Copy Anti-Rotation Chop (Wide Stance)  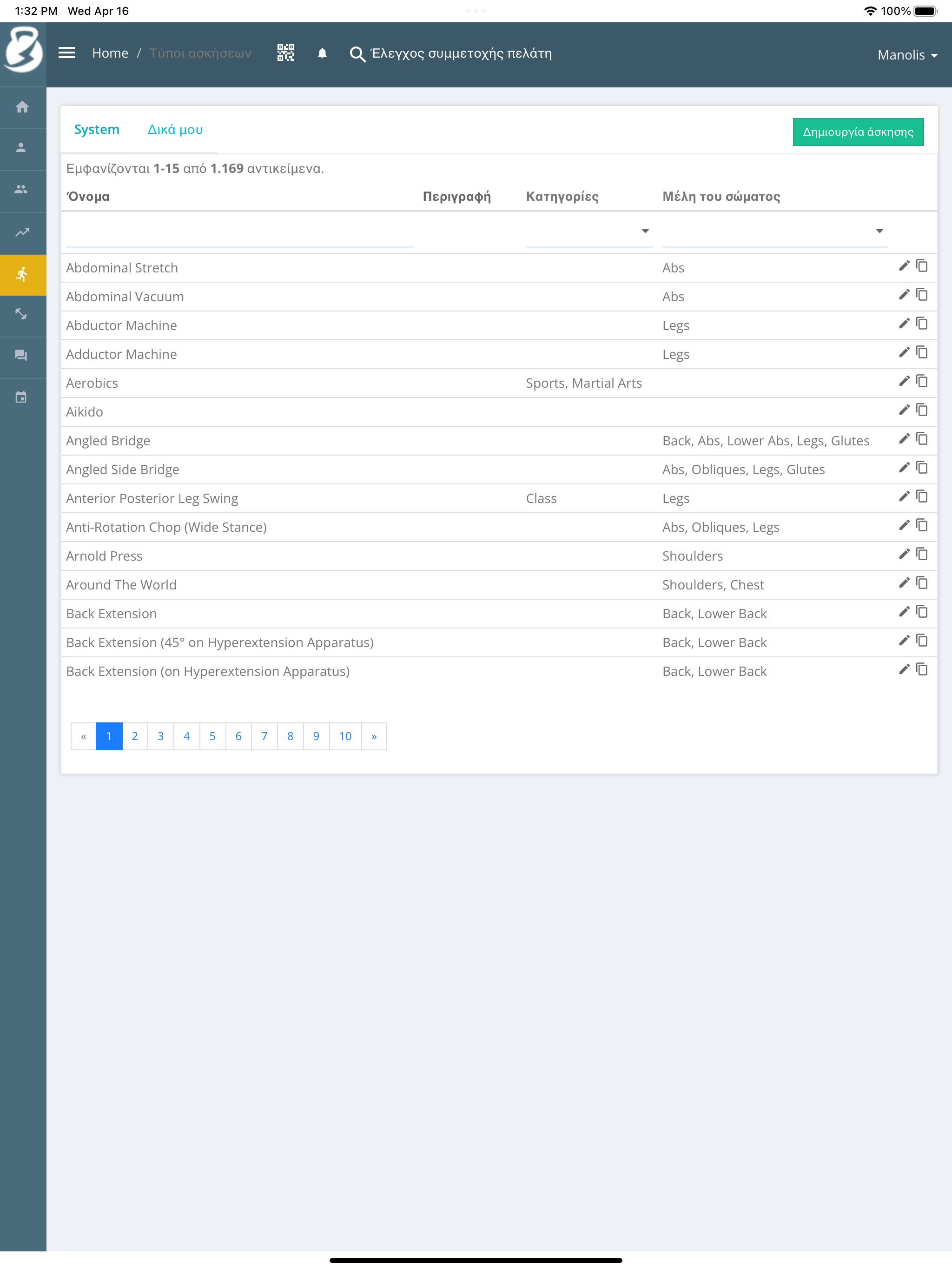[x=922, y=525]
